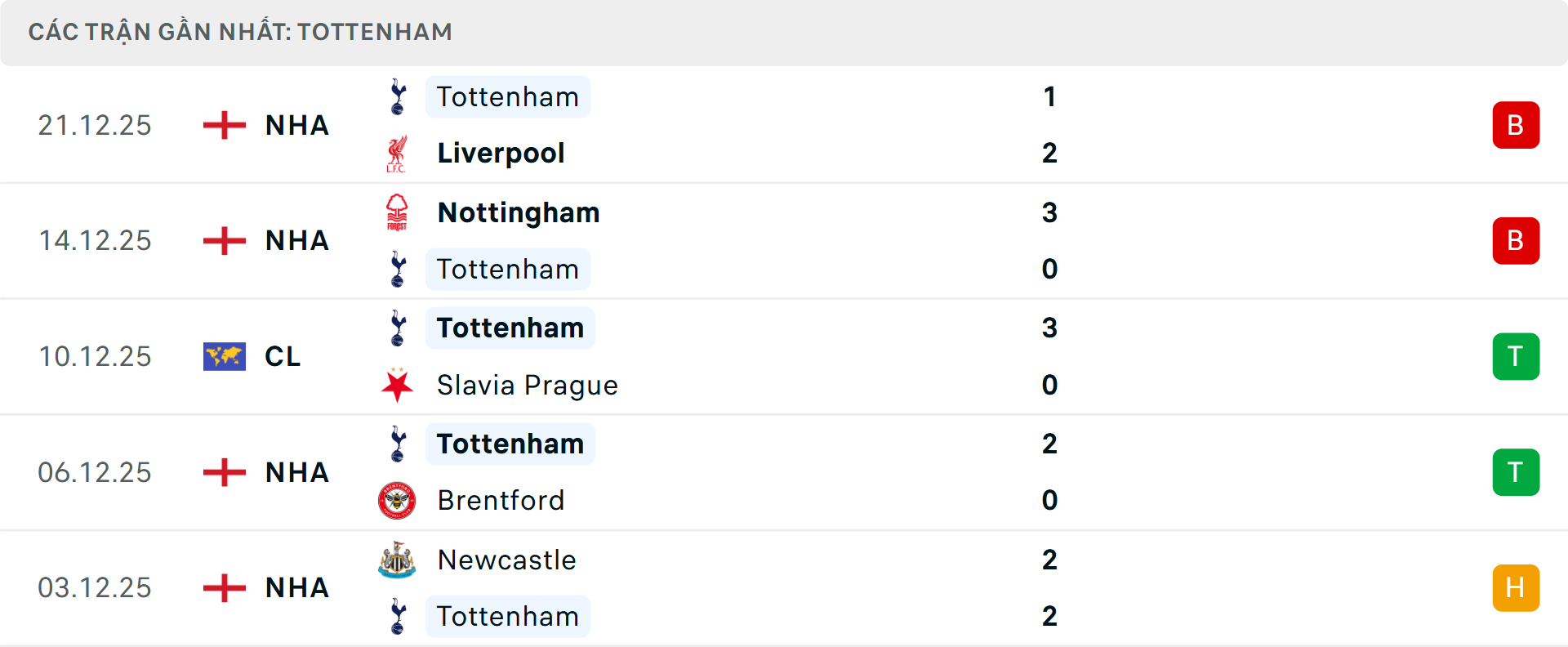Open the Liverpool team page link

point(501,153)
